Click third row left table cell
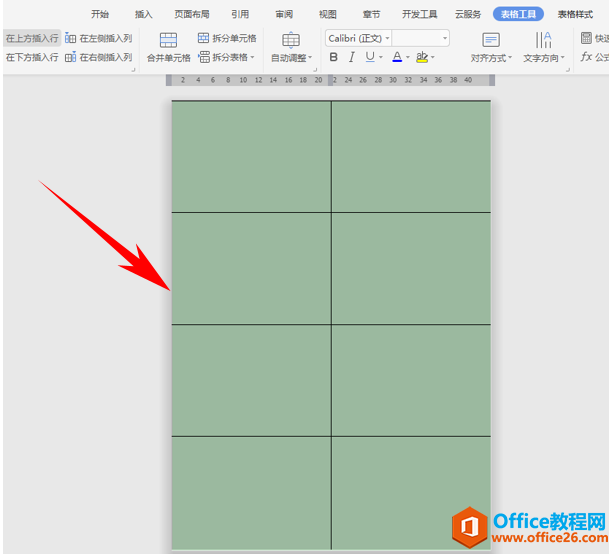This screenshot has height=555, width=615. click(x=251, y=380)
